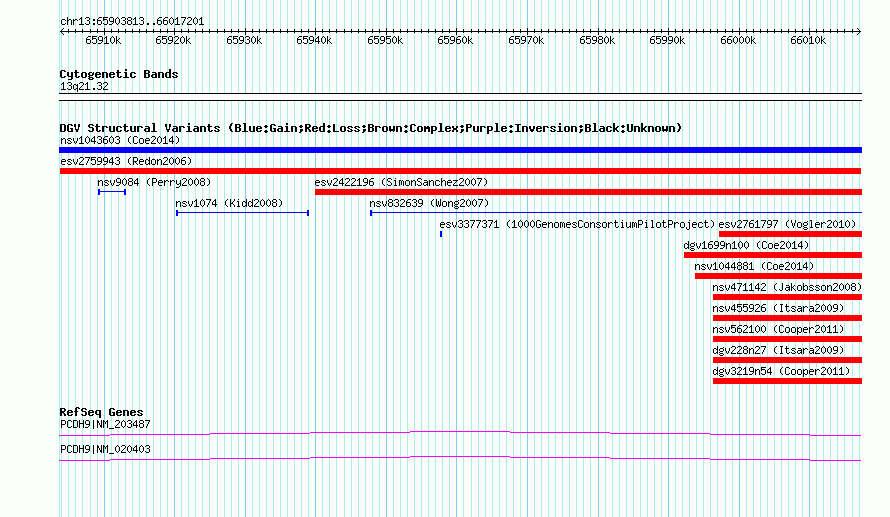
Task: Click the 65990k ruler tick label
Action: (667, 41)
